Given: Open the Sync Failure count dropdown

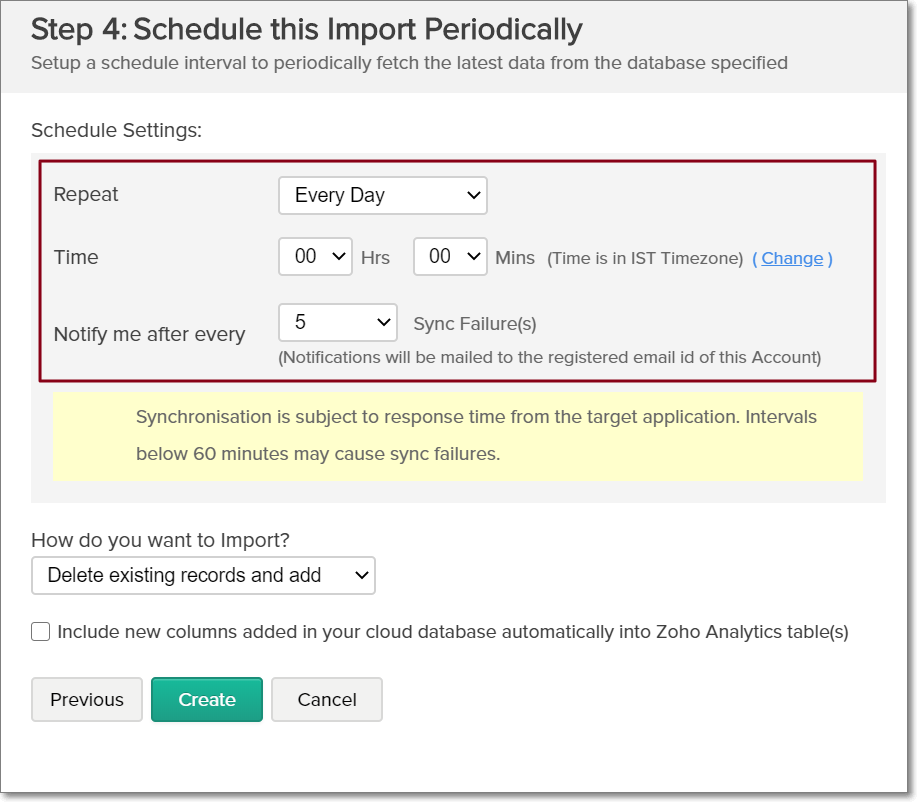Looking at the screenshot, I should pos(338,323).
